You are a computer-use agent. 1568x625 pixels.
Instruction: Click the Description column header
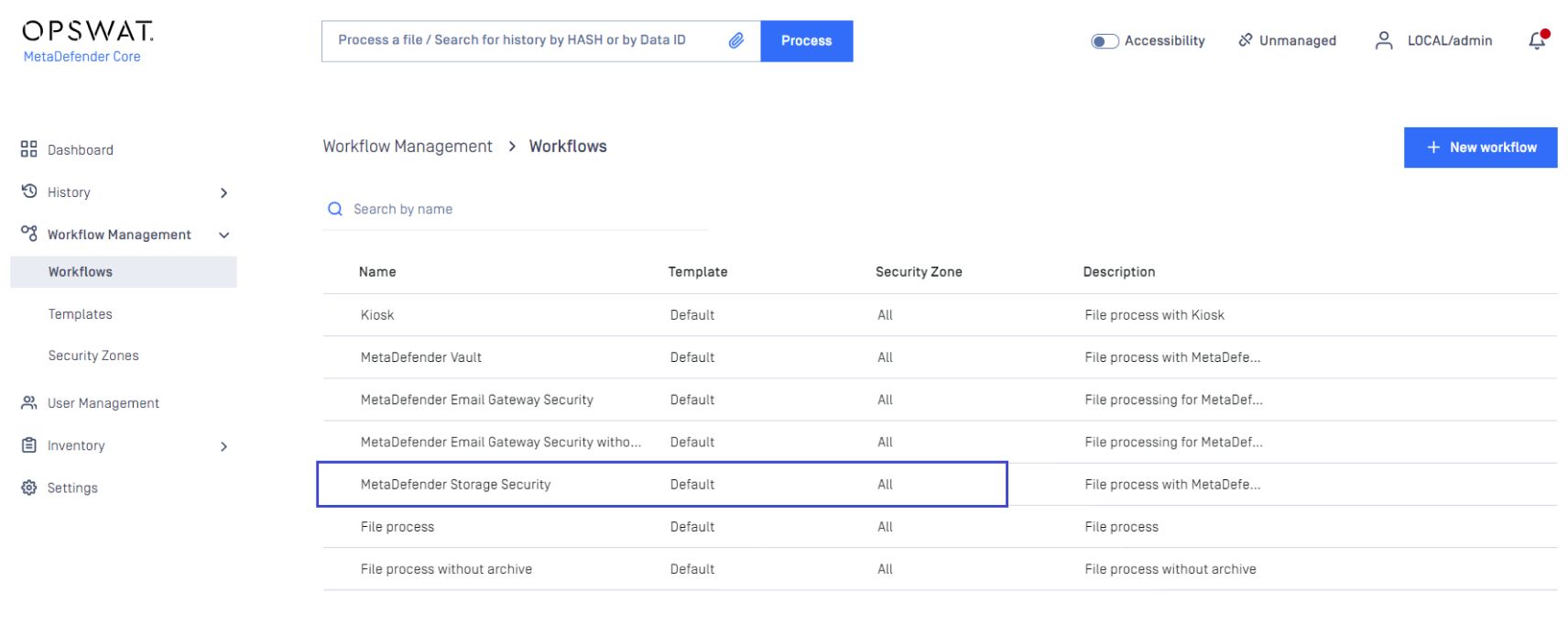point(1119,272)
